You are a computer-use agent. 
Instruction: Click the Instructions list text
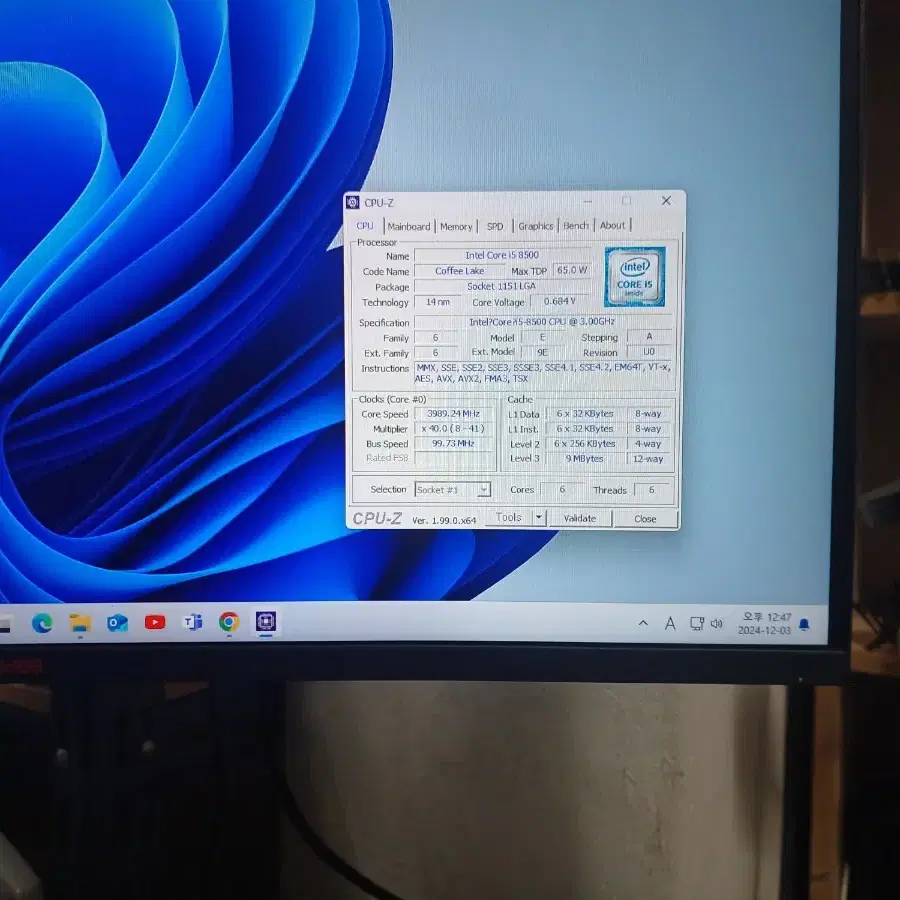543,373
